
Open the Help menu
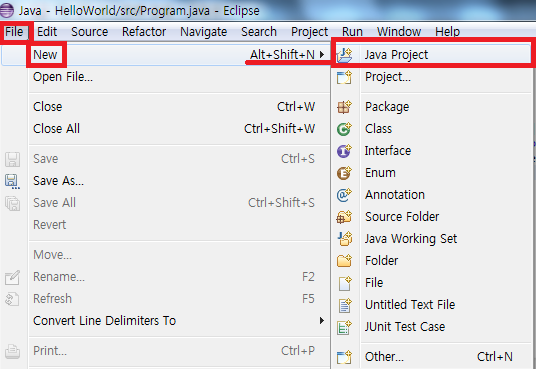pos(447,32)
